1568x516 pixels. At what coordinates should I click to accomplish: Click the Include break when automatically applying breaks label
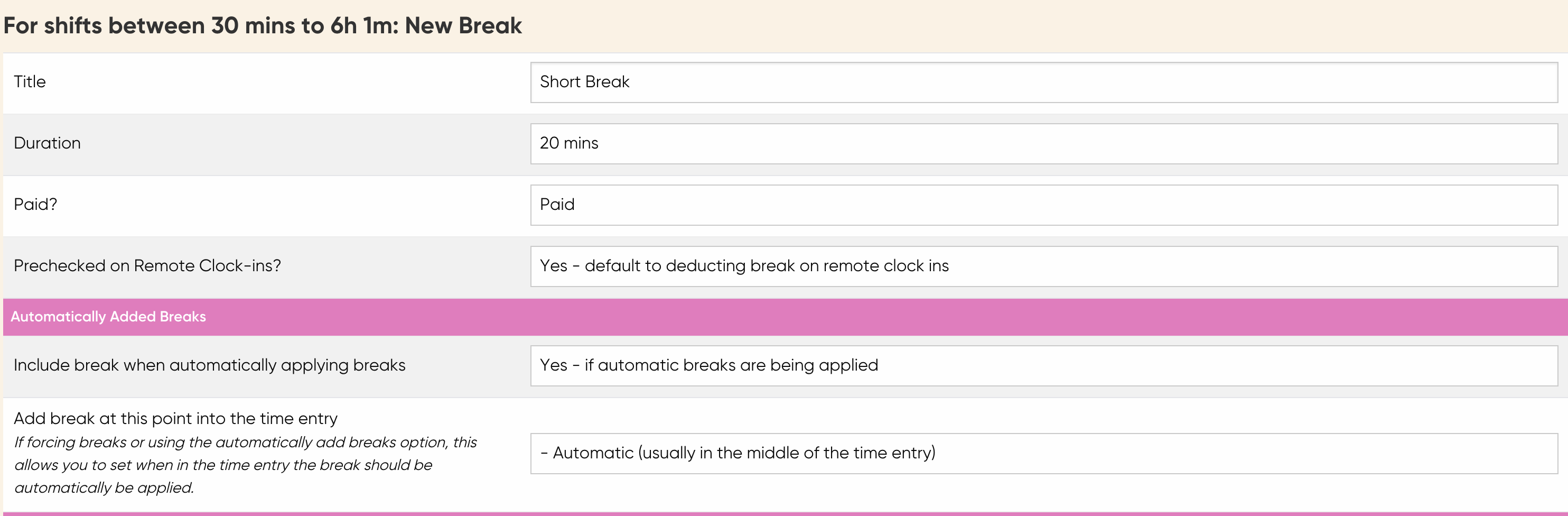tap(209, 365)
